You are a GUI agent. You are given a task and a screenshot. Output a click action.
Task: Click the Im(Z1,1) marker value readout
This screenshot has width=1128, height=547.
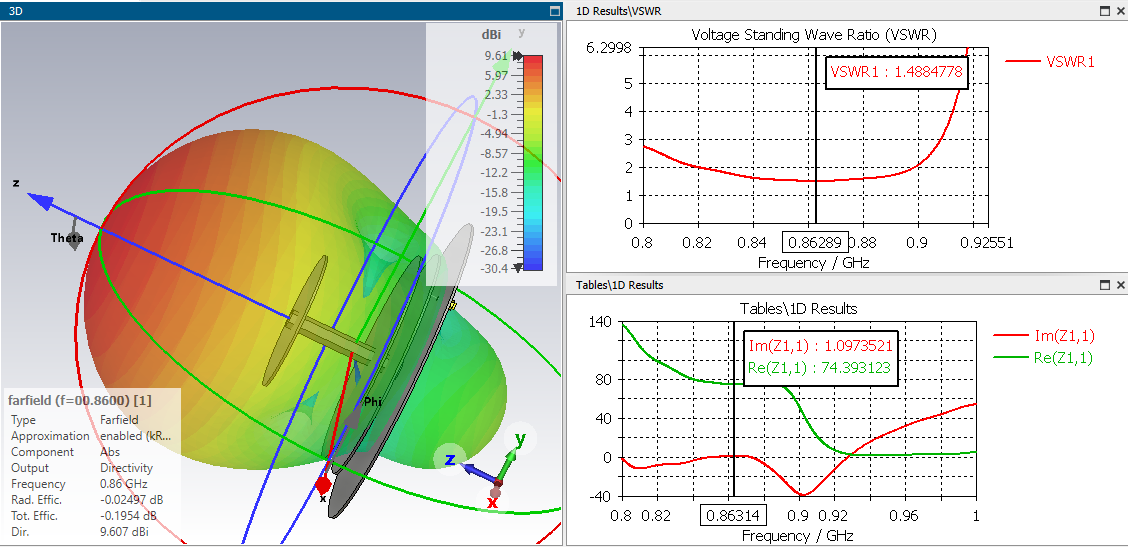819,344
